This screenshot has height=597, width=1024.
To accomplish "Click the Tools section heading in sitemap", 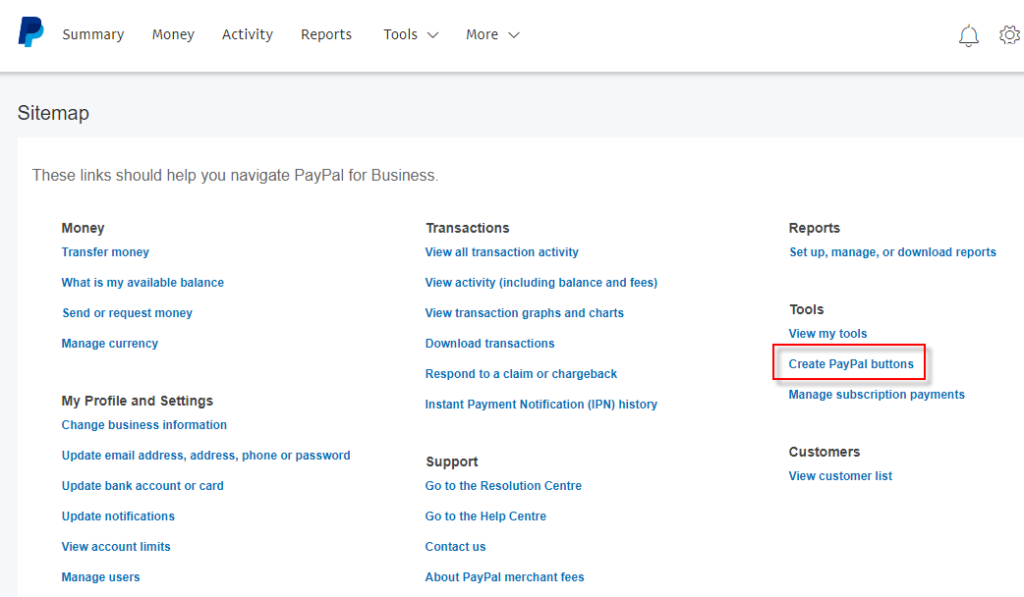I will tap(807, 310).
